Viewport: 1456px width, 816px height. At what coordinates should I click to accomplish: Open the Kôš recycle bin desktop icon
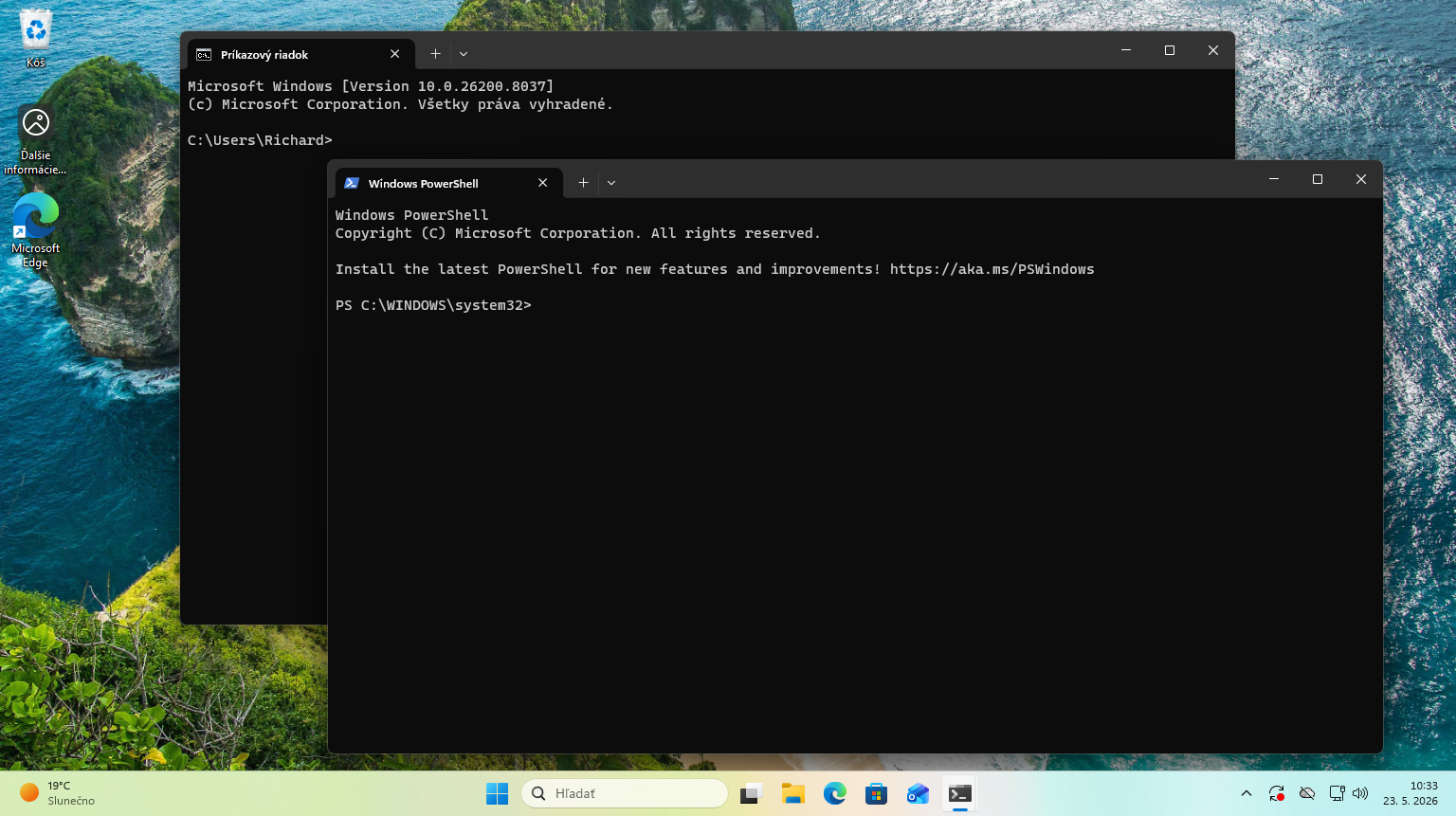pos(35,38)
